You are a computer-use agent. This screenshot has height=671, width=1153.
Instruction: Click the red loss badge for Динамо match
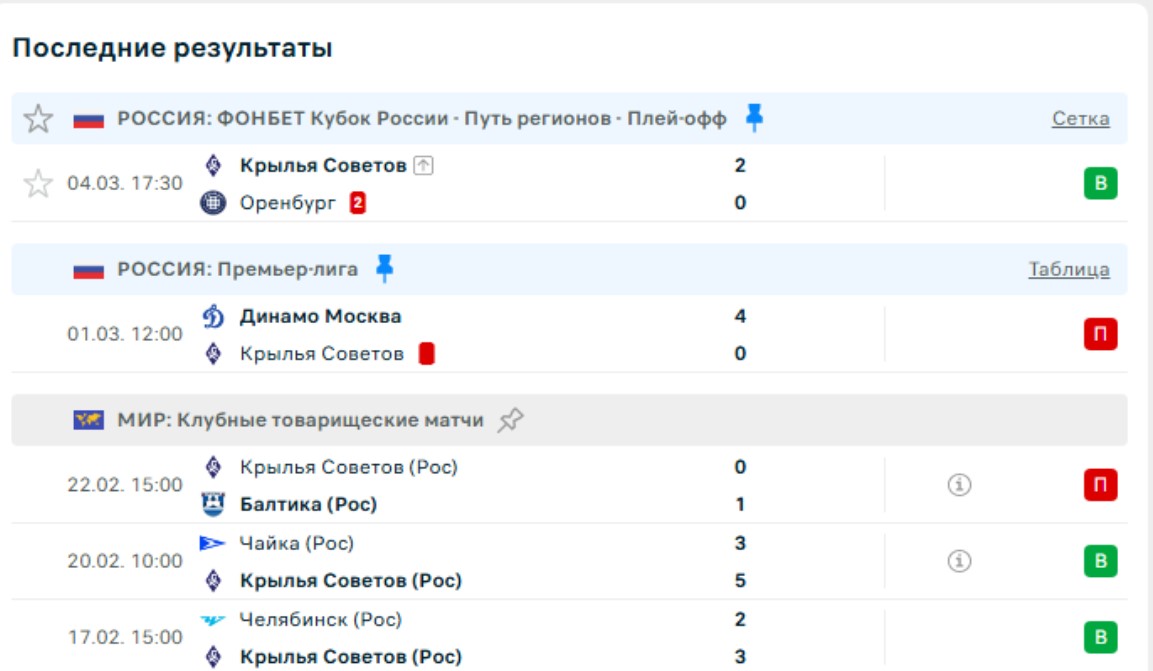(x=1100, y=335)
